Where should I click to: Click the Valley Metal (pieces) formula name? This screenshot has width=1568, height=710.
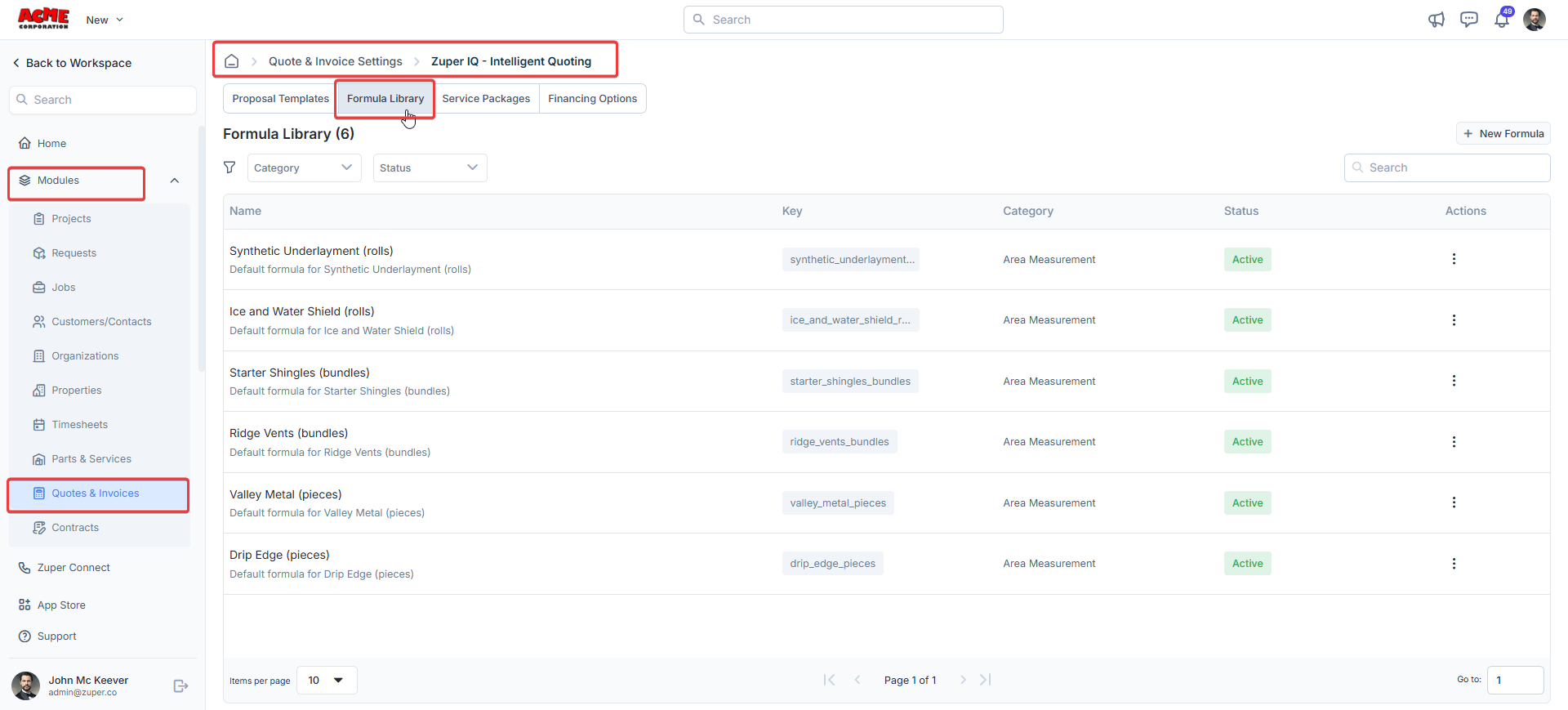pos(286,494)
